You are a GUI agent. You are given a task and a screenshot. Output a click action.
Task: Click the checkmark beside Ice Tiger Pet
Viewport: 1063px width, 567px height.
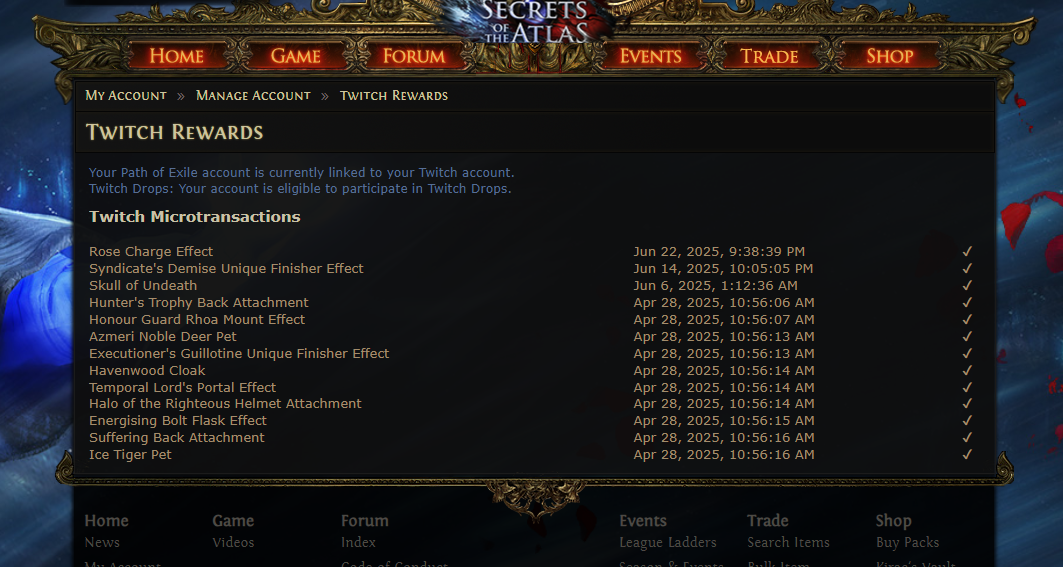967,454
